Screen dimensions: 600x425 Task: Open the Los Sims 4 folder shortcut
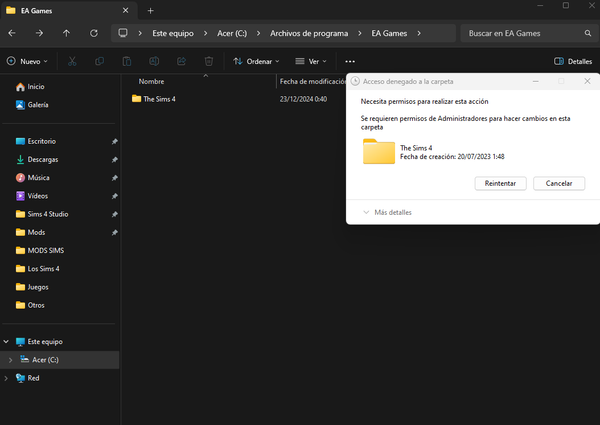point(37,269)
